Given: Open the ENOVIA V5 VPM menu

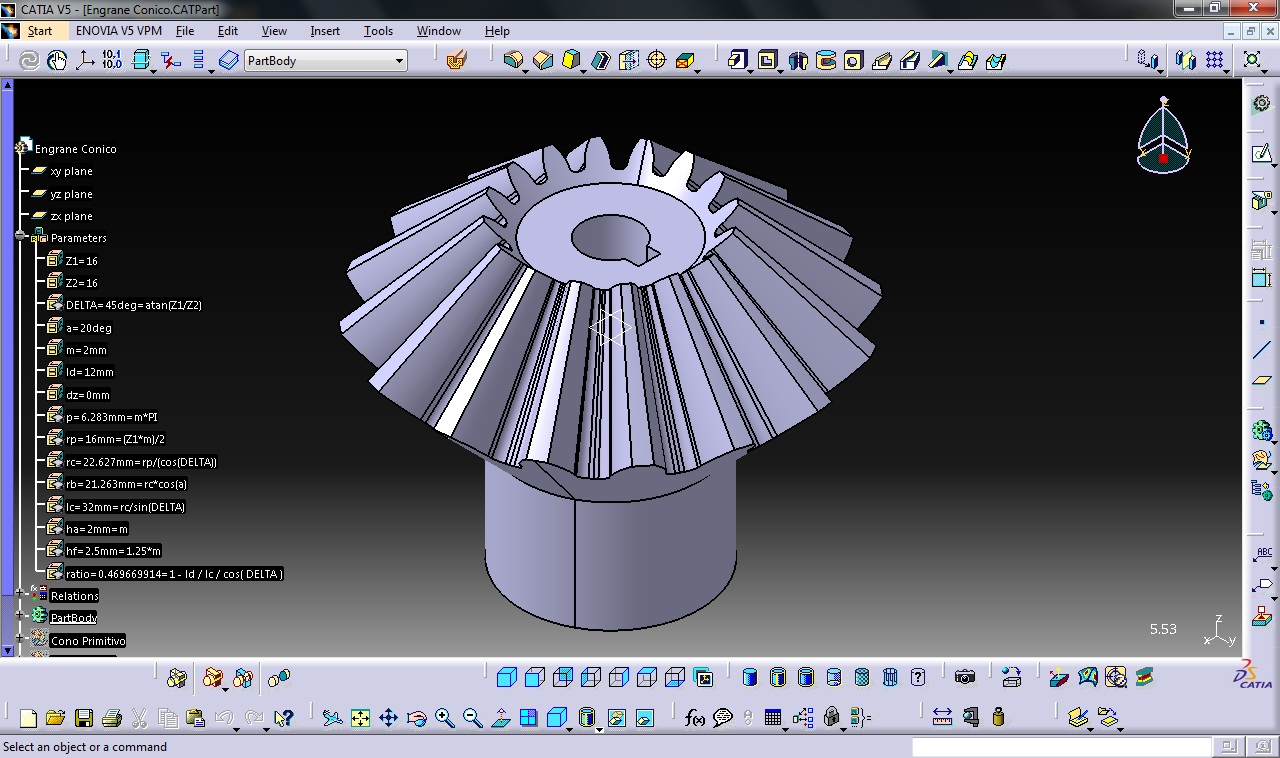Looking at the screenshot, I should (x=119, y=31).
